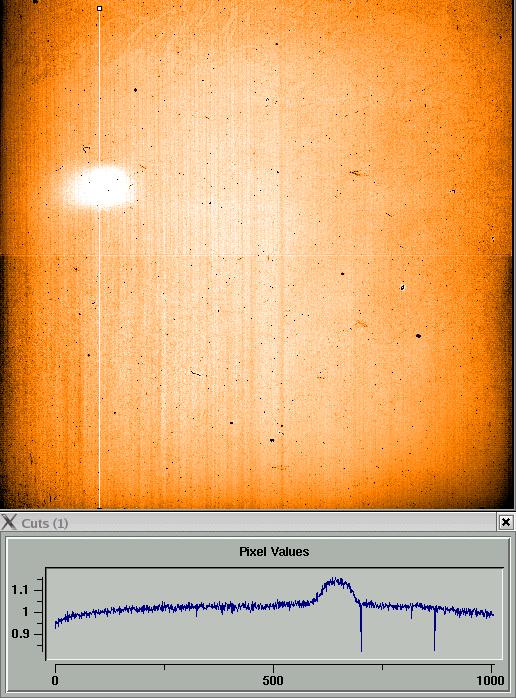Click the 0.9 label on the y-axis

click(20, 633)
